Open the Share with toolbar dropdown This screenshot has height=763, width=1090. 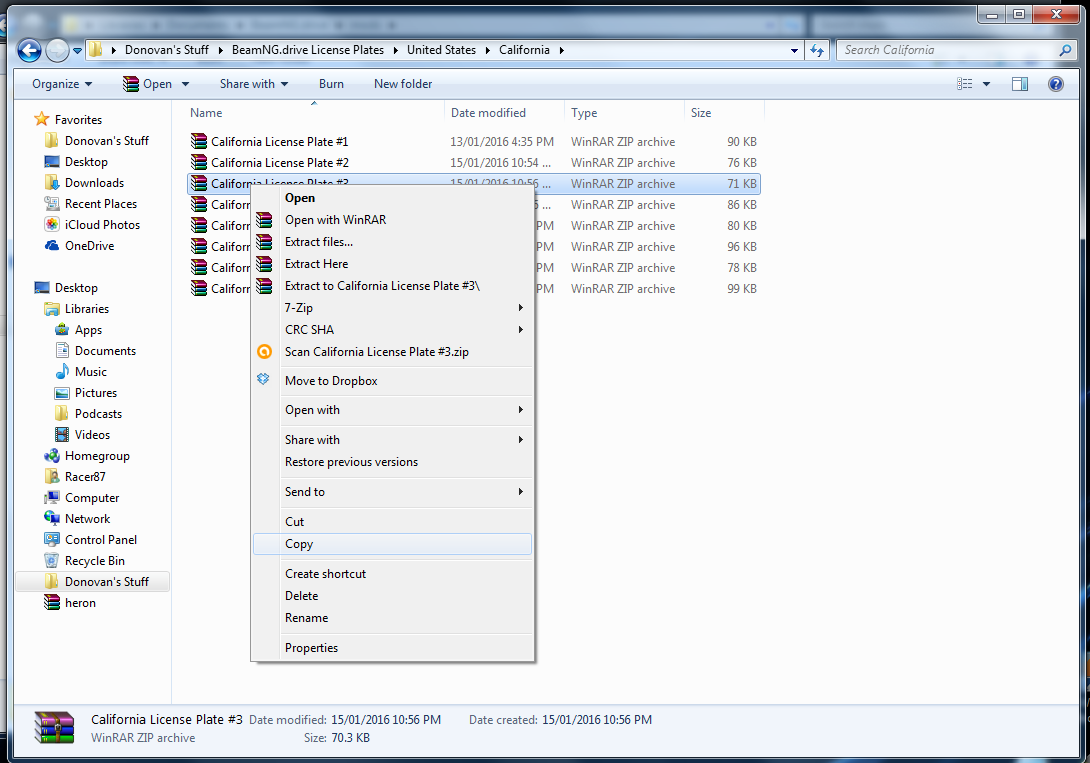[254, 84]
